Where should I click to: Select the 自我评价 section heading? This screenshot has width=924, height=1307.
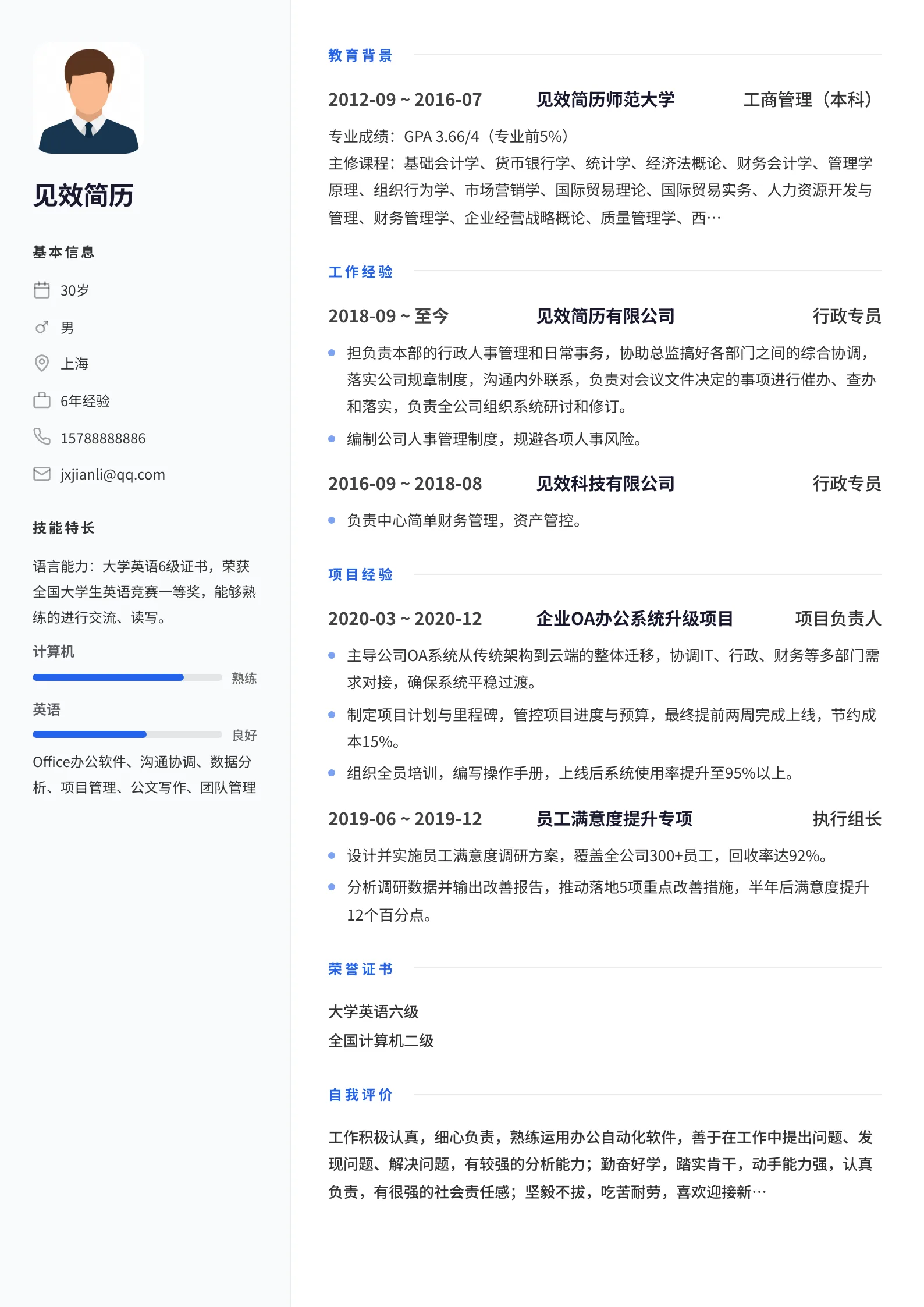(x=361, y=1095)
